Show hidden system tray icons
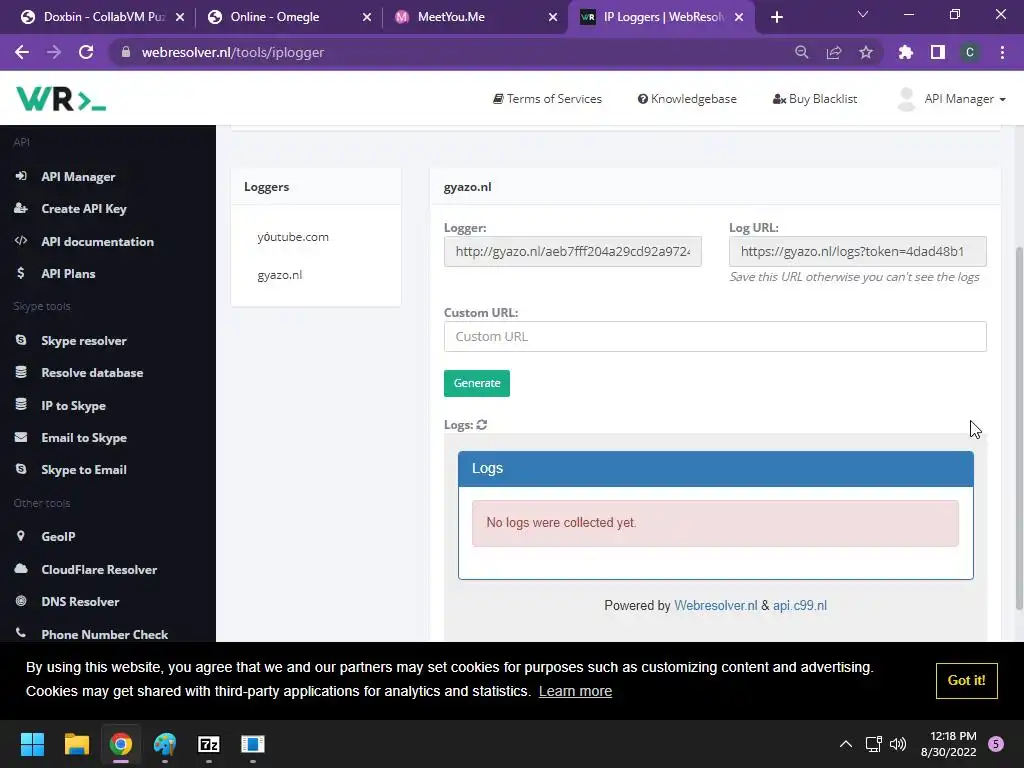 click(x=846, y=744)
